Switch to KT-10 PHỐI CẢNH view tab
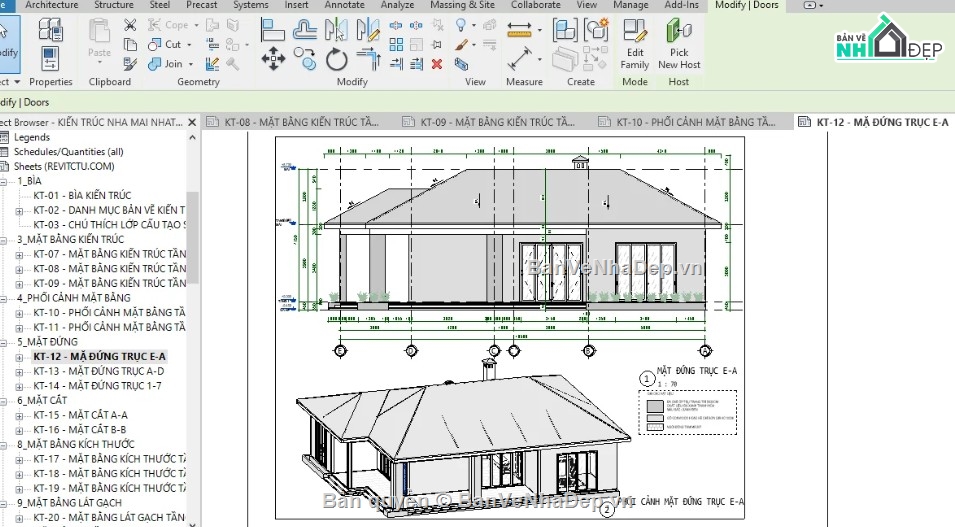Image resolution: width=955 pixels, height=527 pixels. [x=694, y=122]
